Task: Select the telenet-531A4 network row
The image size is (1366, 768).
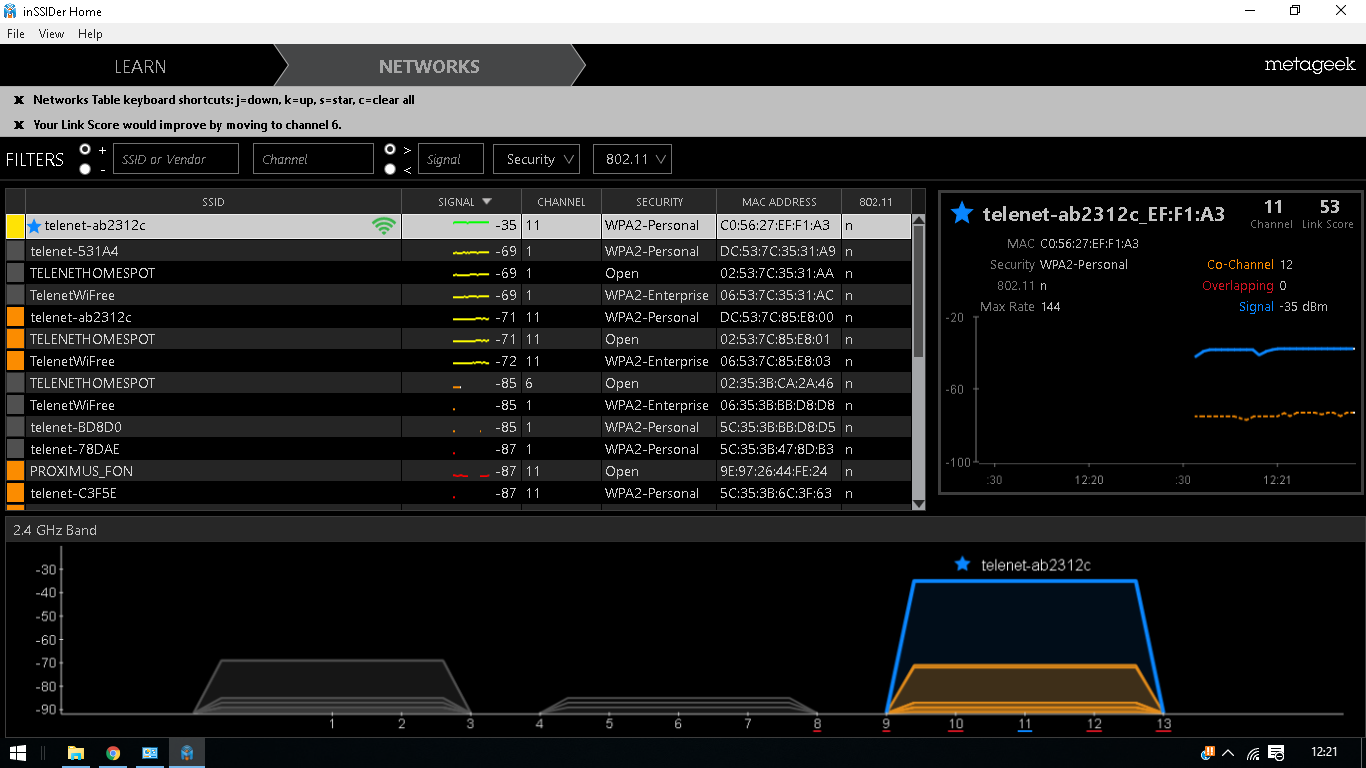Action: click(x=459, y=251)
